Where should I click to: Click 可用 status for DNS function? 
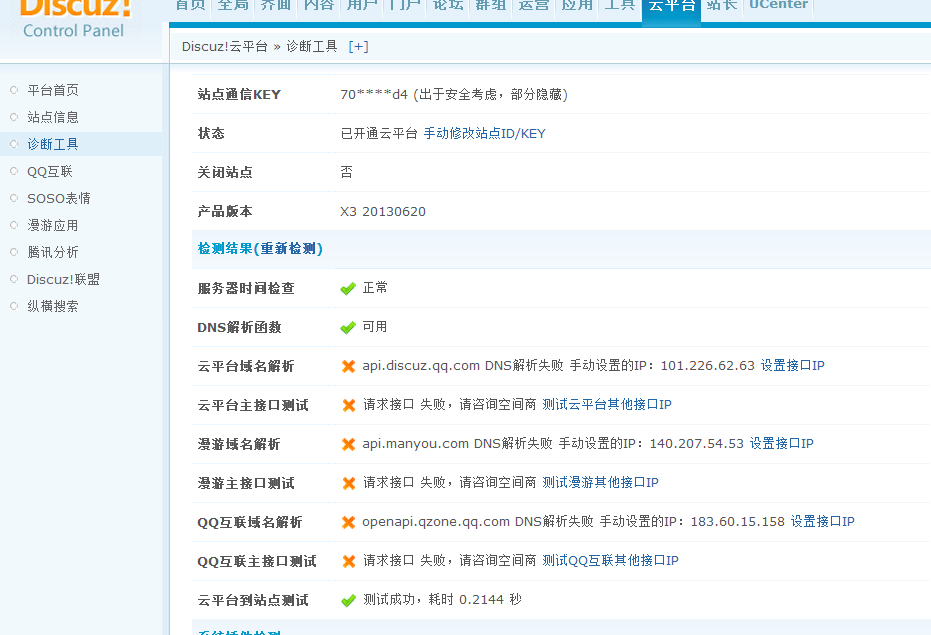pyautogui.click(x=375, y=327)
